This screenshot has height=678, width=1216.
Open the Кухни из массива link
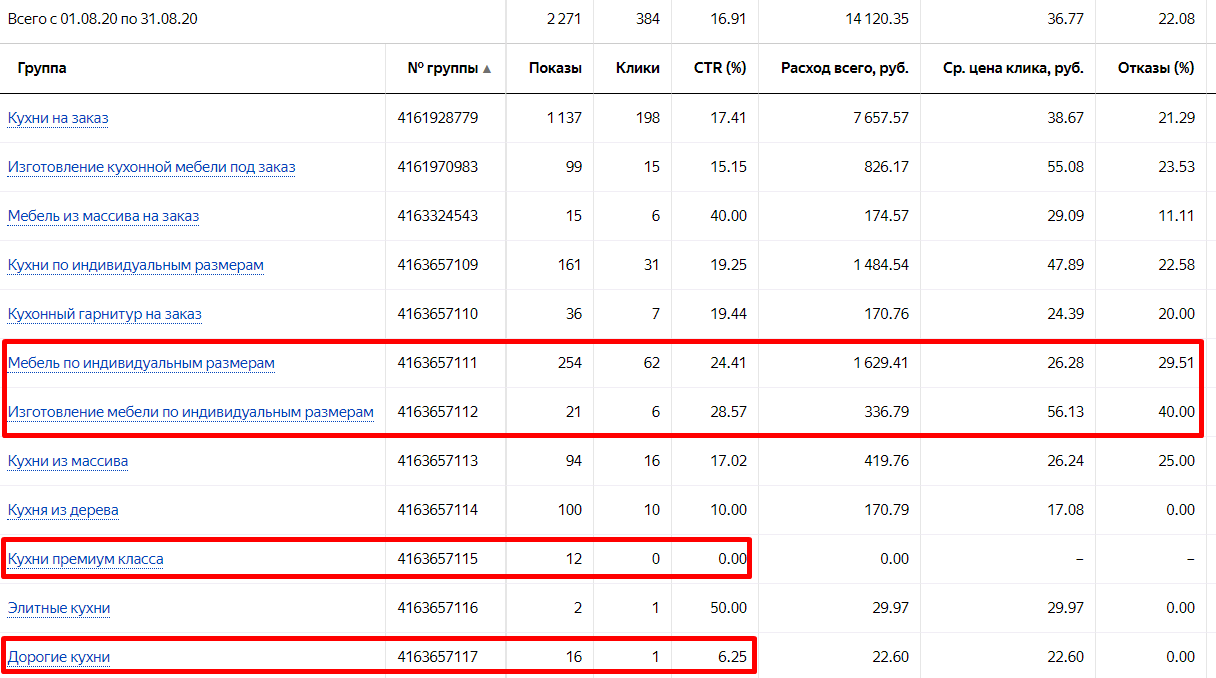pos(68,461)
